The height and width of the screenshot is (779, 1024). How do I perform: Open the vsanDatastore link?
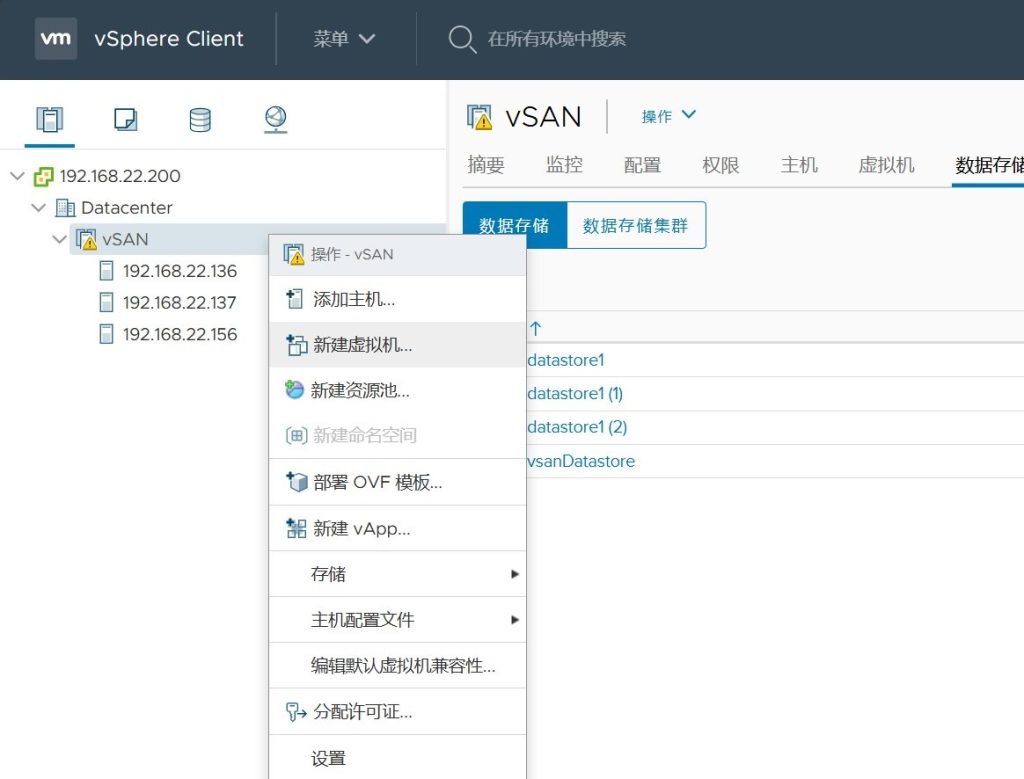[581, 461]
